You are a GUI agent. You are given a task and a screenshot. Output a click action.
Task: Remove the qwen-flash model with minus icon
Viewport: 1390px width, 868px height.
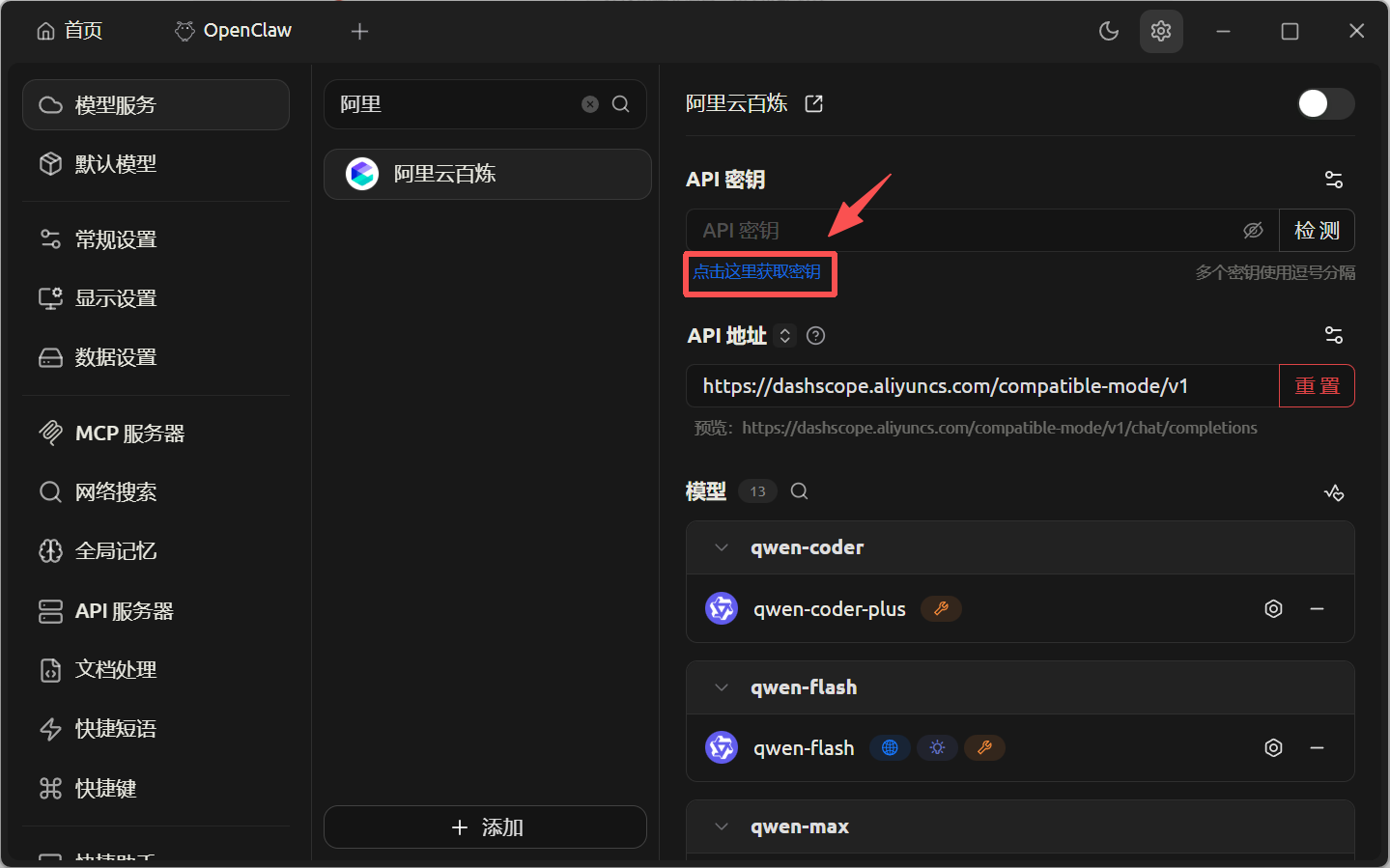point(1317,748)
